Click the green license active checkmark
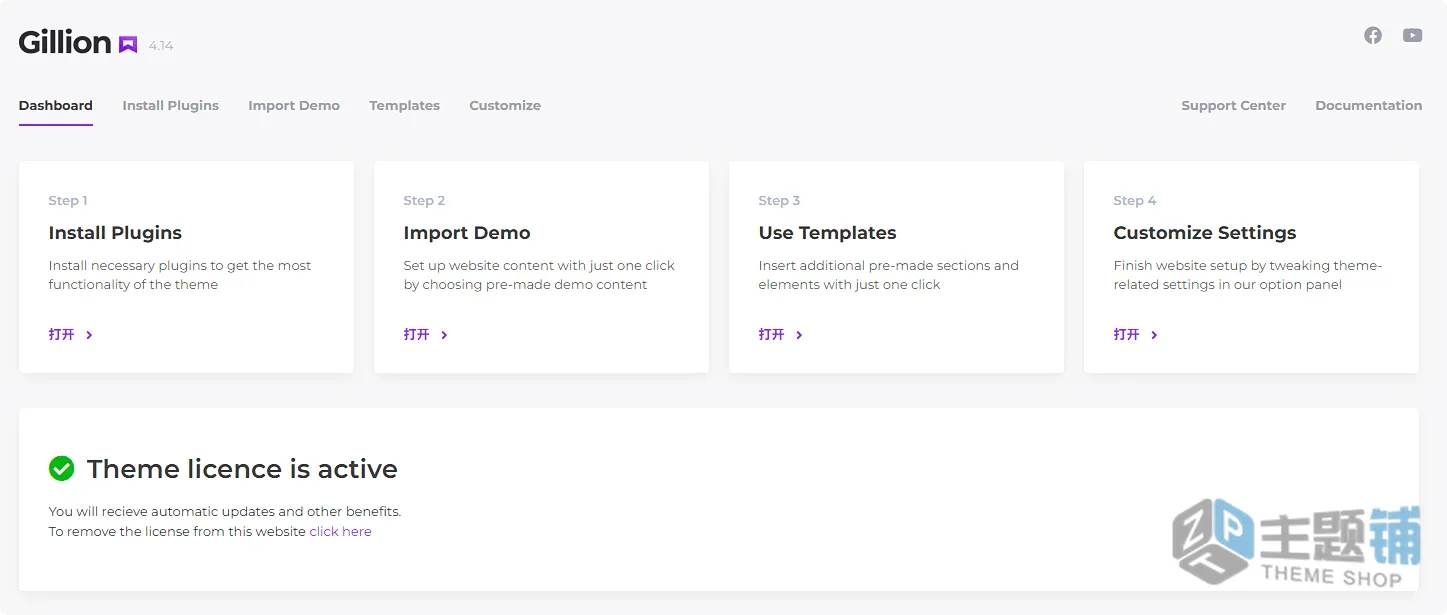 (62, 468)
